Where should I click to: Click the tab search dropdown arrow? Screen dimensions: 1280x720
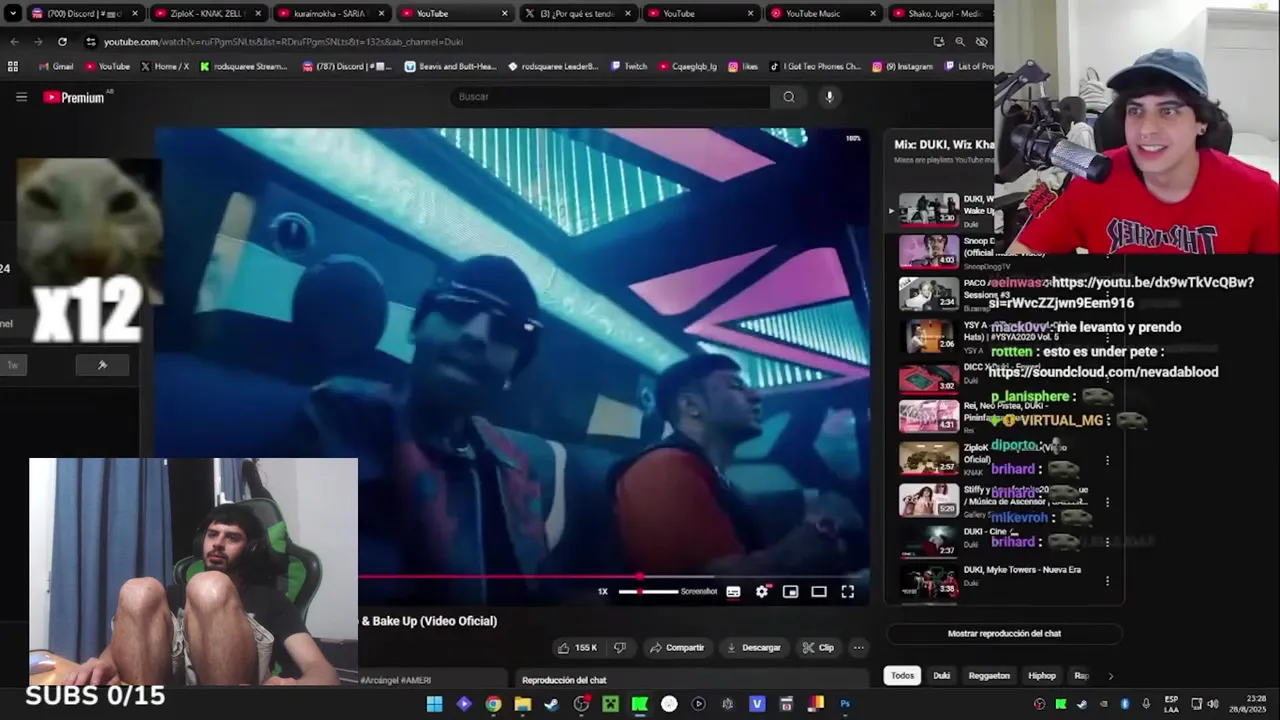tap(13, 14)
